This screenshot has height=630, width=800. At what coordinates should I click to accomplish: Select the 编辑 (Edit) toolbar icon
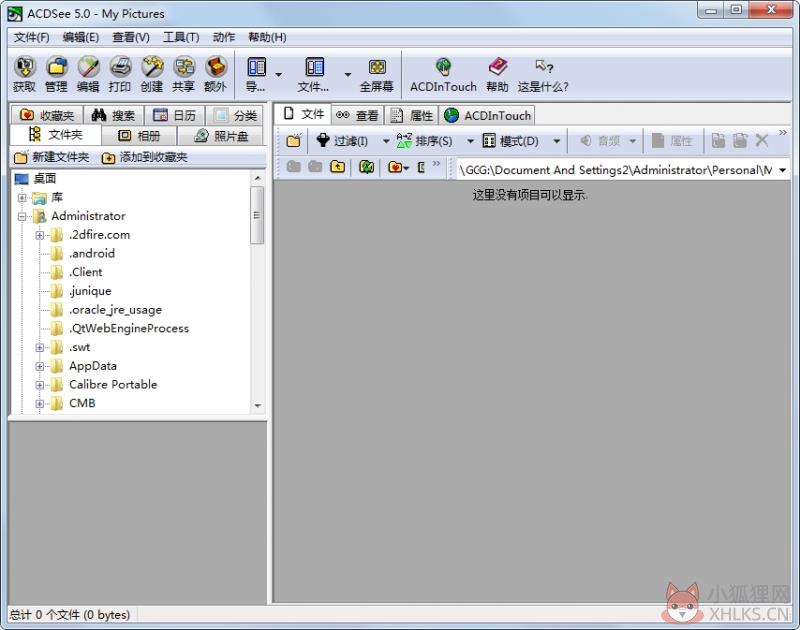coord(88,74)
